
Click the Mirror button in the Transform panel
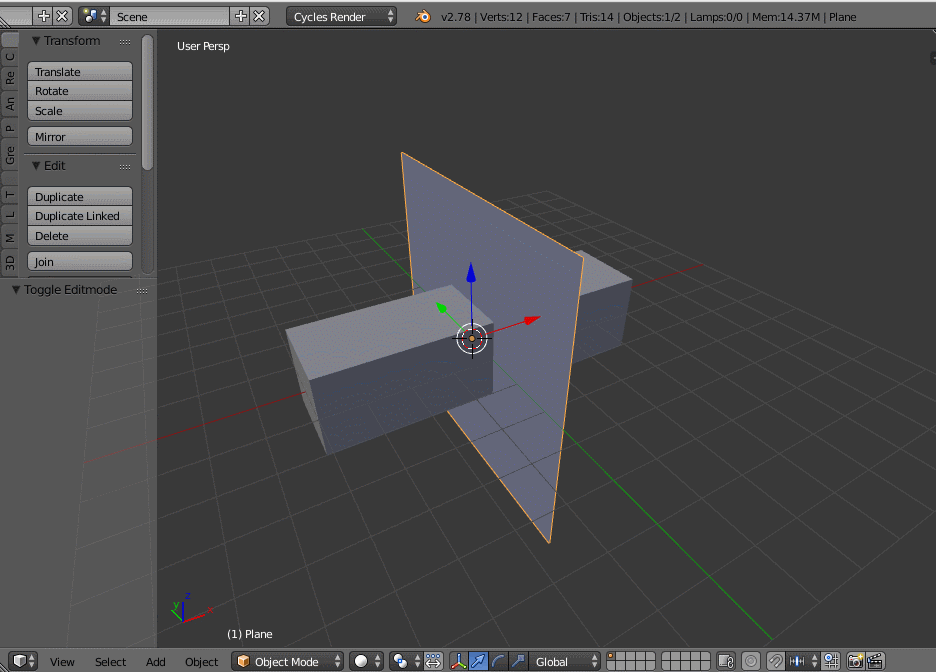point(79,136)
